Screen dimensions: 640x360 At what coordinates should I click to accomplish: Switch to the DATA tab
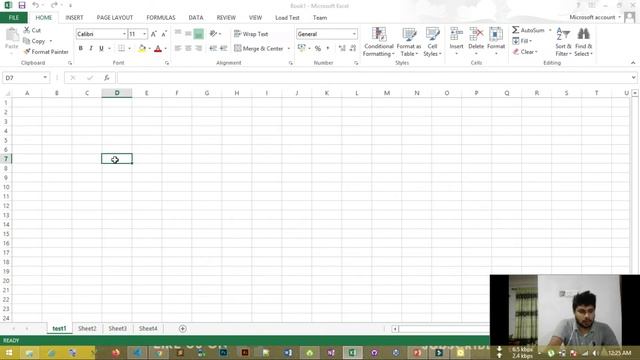pos(196,18)
